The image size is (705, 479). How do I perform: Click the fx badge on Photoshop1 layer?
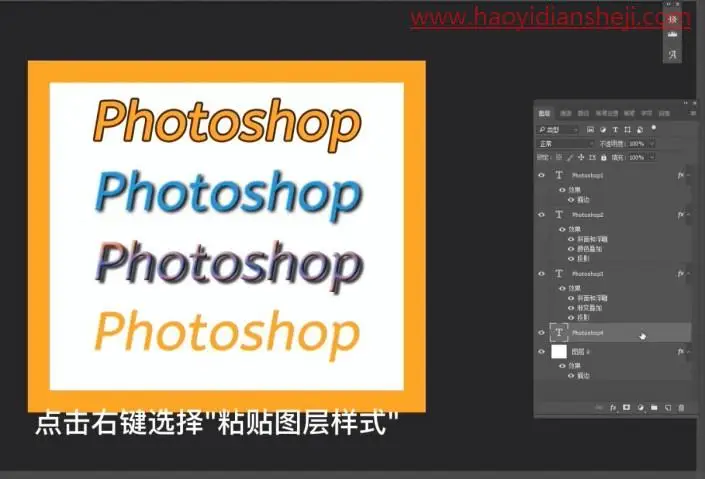681,175
